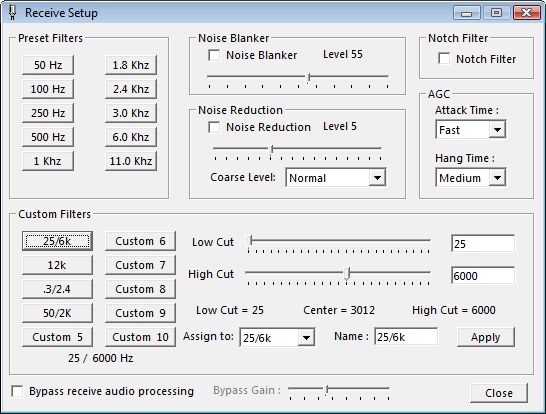Click the Close button at bottom
The width and height of the screenshot is (546, 414).
pyautogui.click(x=499, y=393)
